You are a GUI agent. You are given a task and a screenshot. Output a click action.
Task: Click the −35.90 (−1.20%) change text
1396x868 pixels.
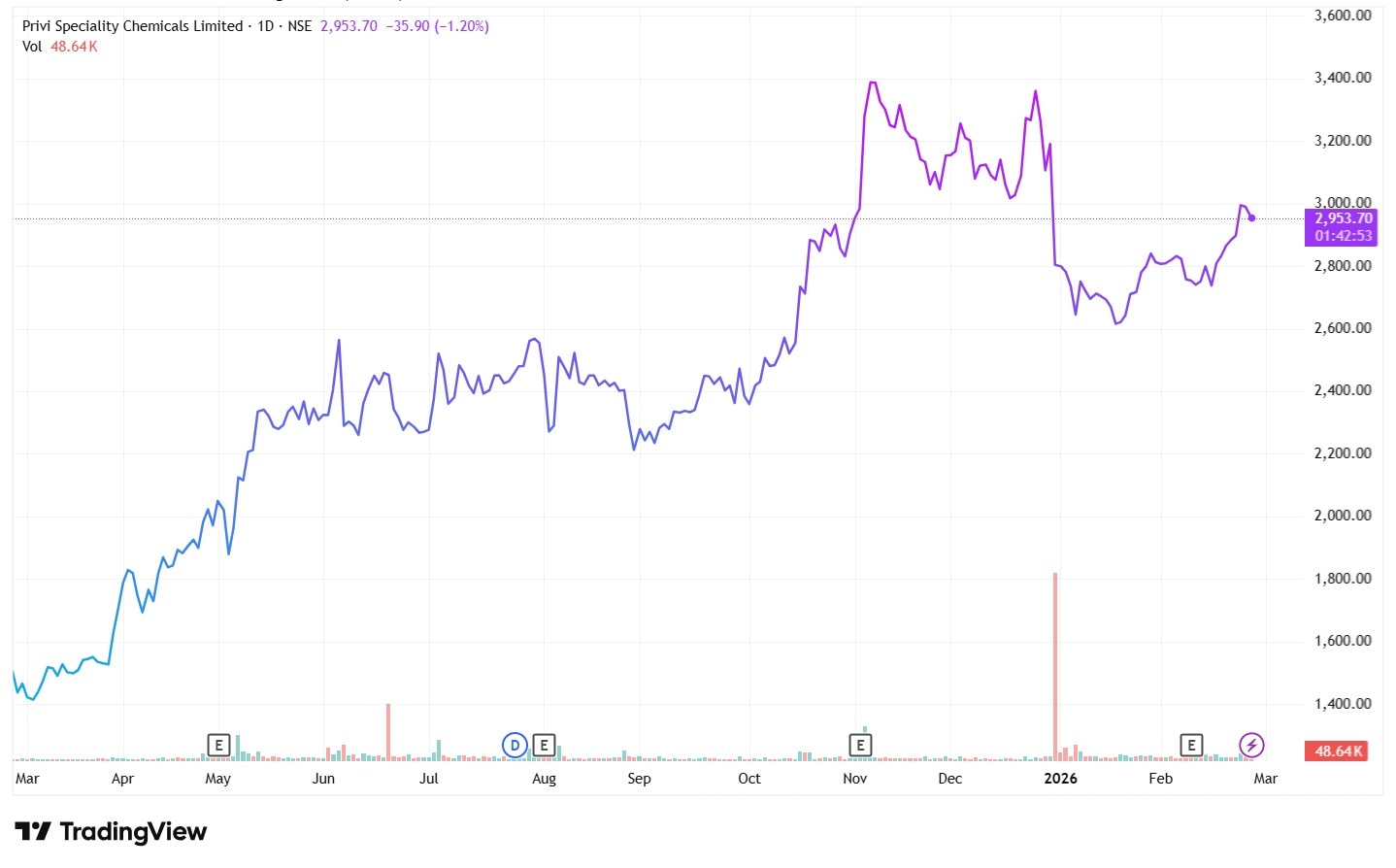437,26
